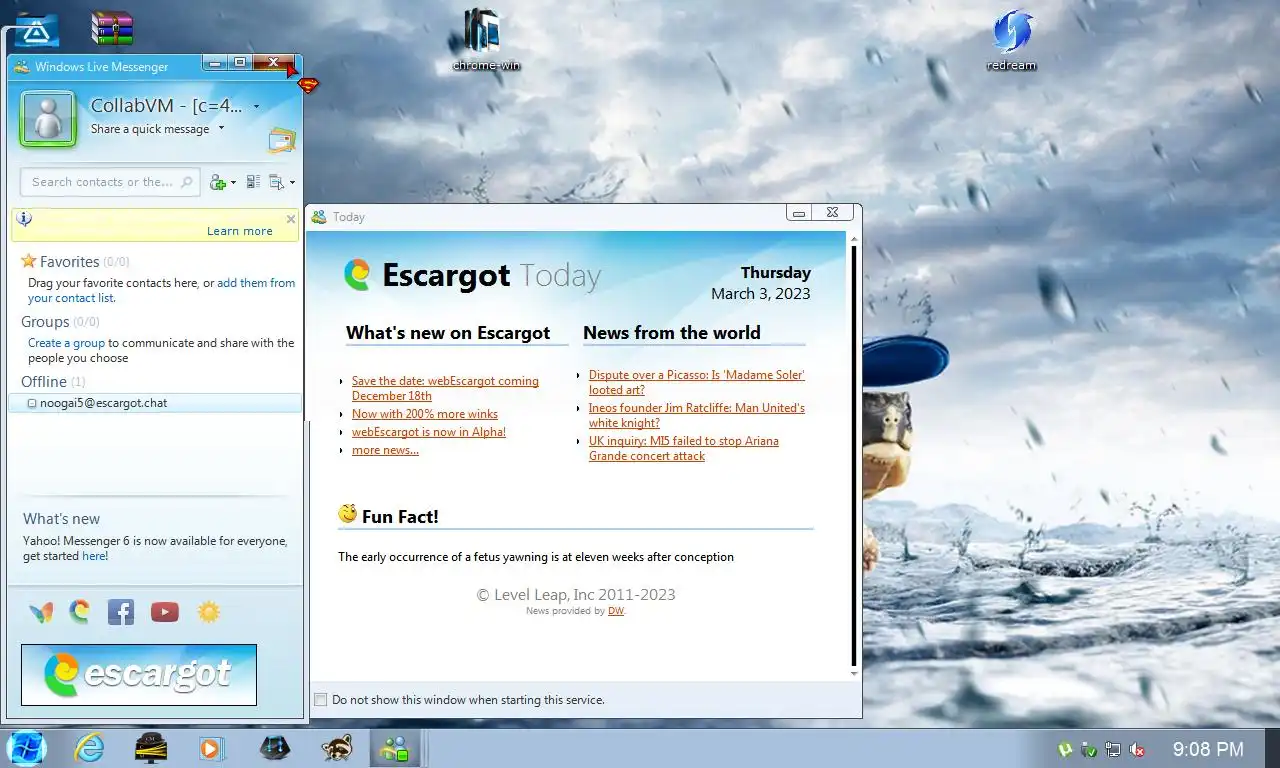Select contact noogai5@escargot.chat
This screenshot has height=768, width=1280.
point(155,403)
